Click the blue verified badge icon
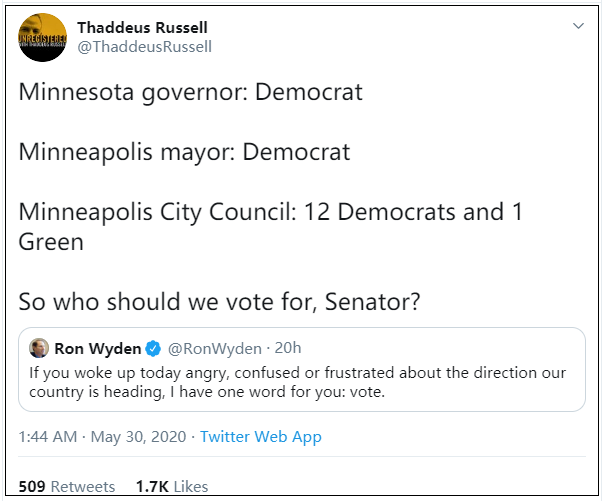The image size is (604, 501). pos(153,349)
